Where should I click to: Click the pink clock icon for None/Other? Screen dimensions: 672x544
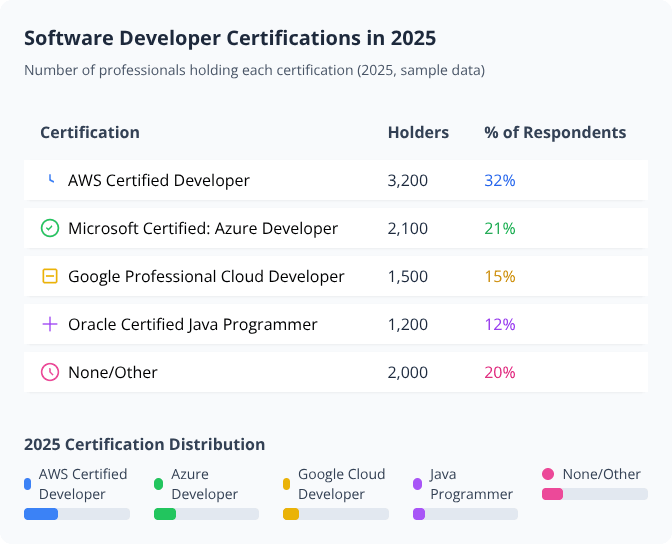pyautogui.click(x=50, y=372)
